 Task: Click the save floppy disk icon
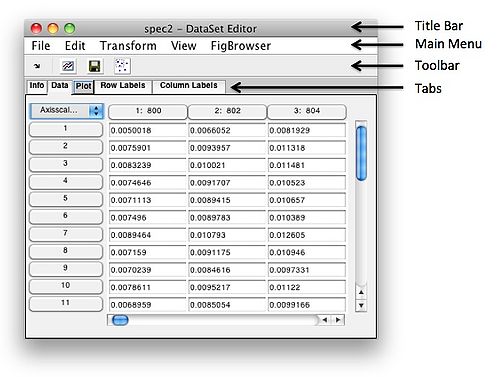[94, 66]
